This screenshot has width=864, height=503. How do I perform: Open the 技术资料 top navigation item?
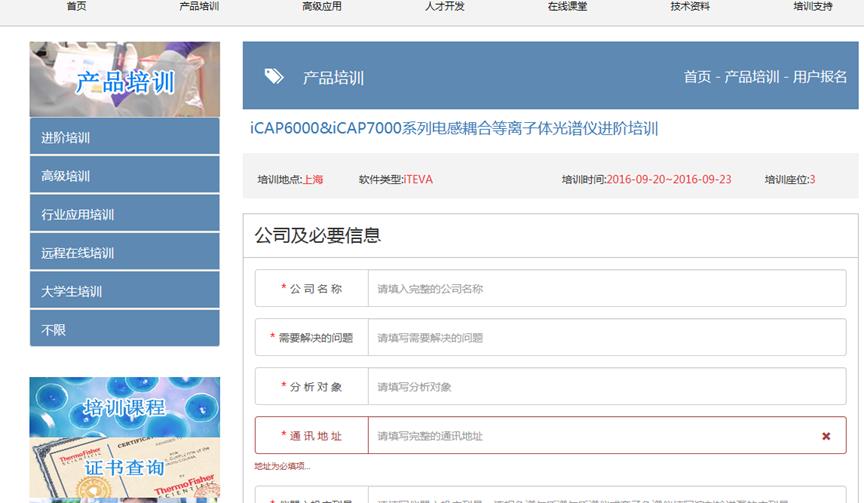point(690,6)
